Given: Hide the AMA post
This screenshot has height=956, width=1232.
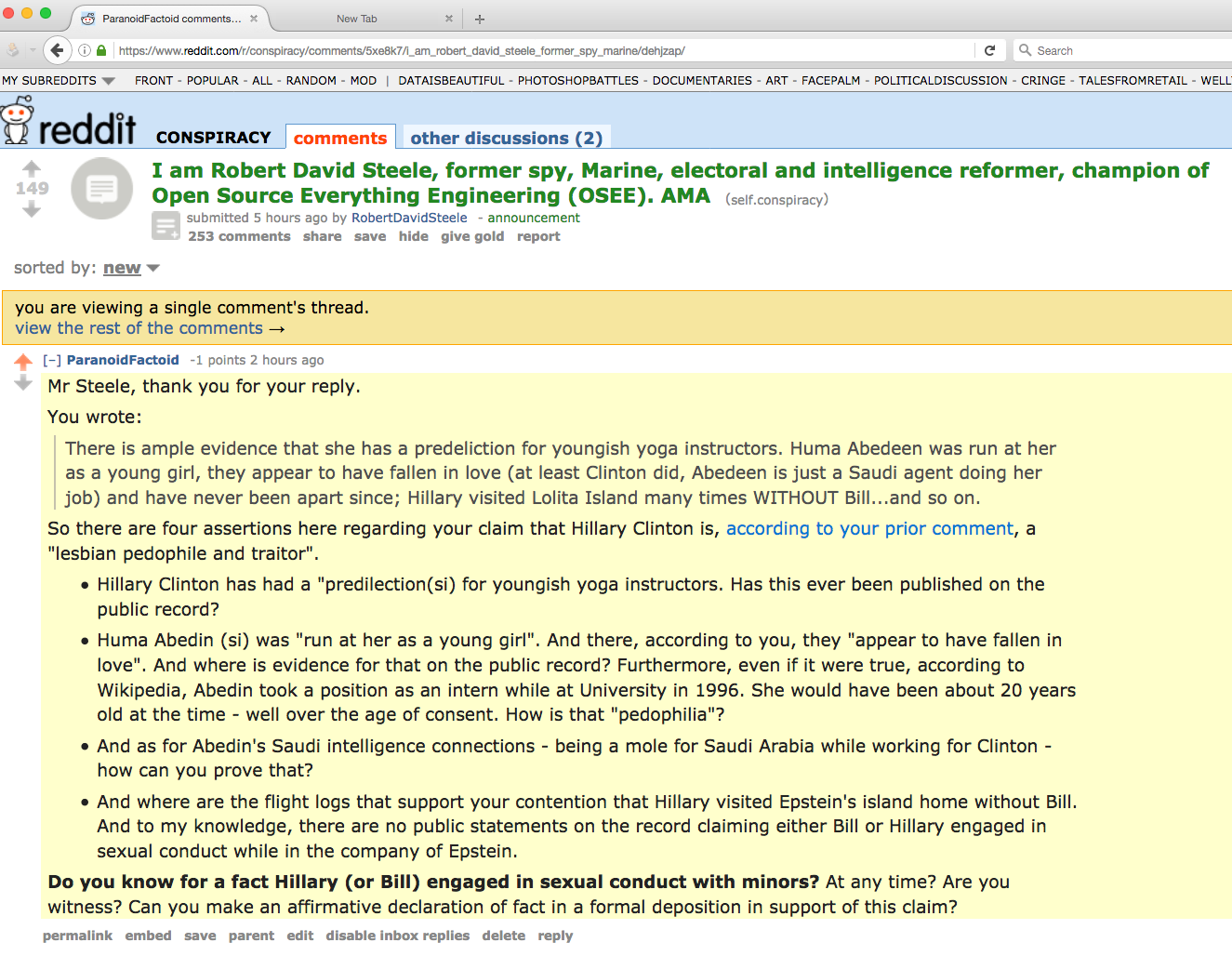Looking at the screenshot, I should (x=414, y=236).
